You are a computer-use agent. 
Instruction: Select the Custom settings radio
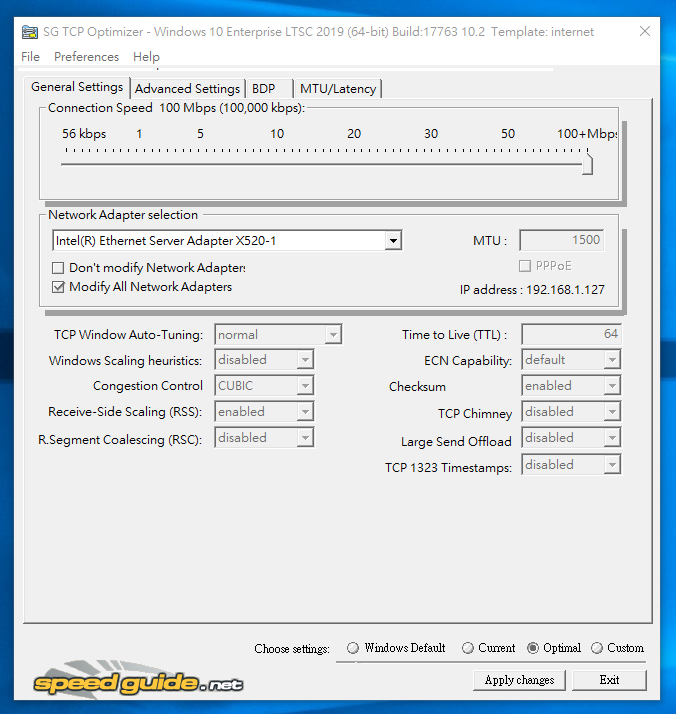tap(597, 648)
